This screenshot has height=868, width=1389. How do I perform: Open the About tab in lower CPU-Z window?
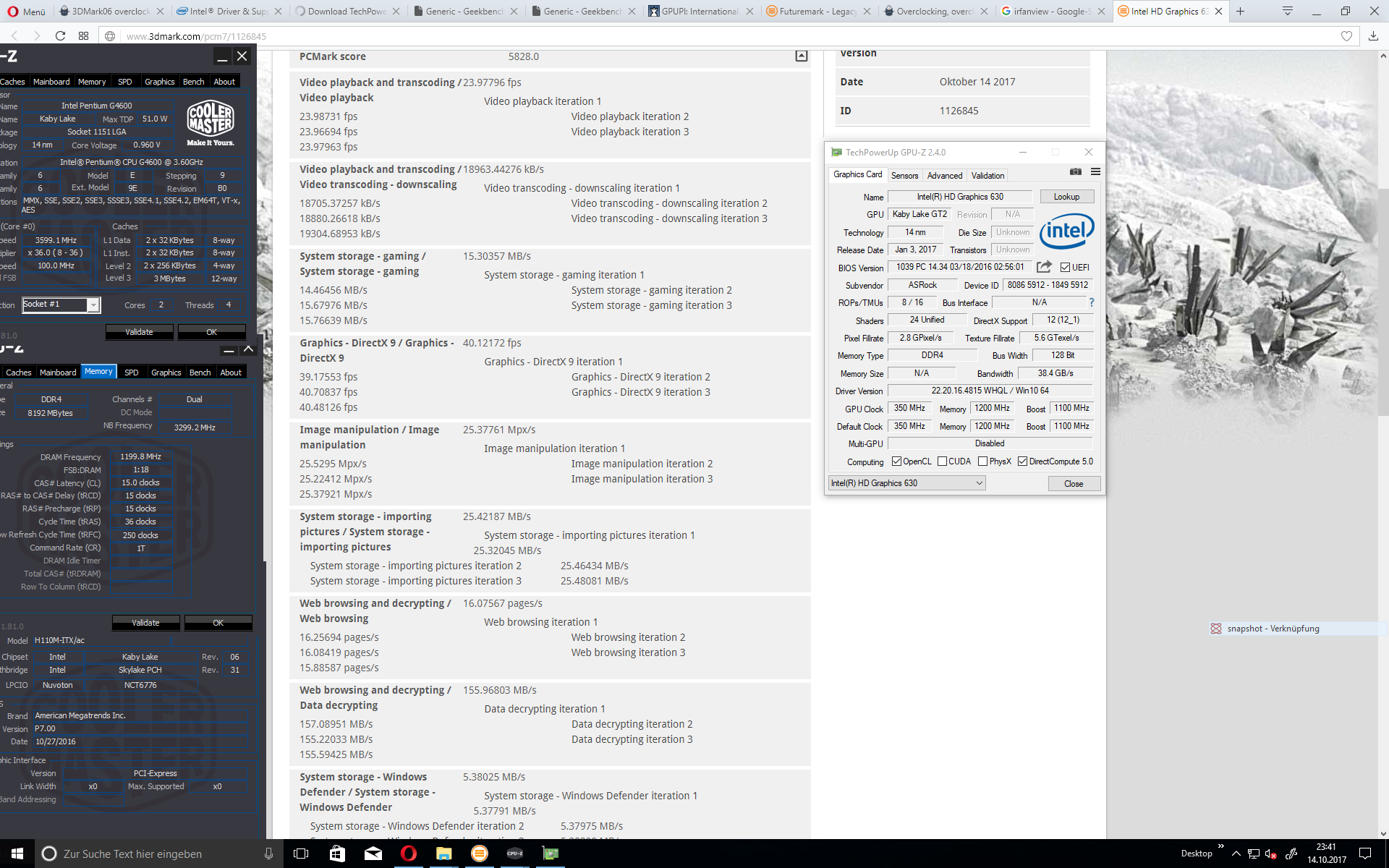(x=231, y=373)
